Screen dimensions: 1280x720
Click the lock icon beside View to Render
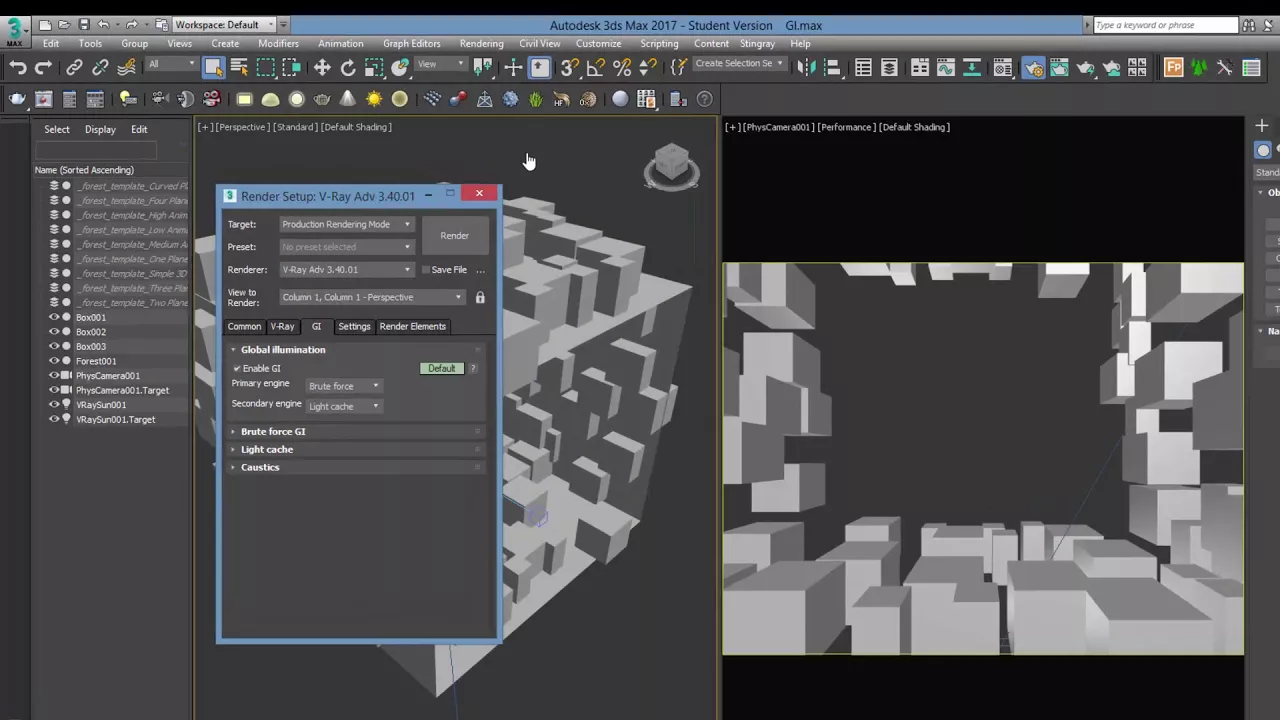480,297
